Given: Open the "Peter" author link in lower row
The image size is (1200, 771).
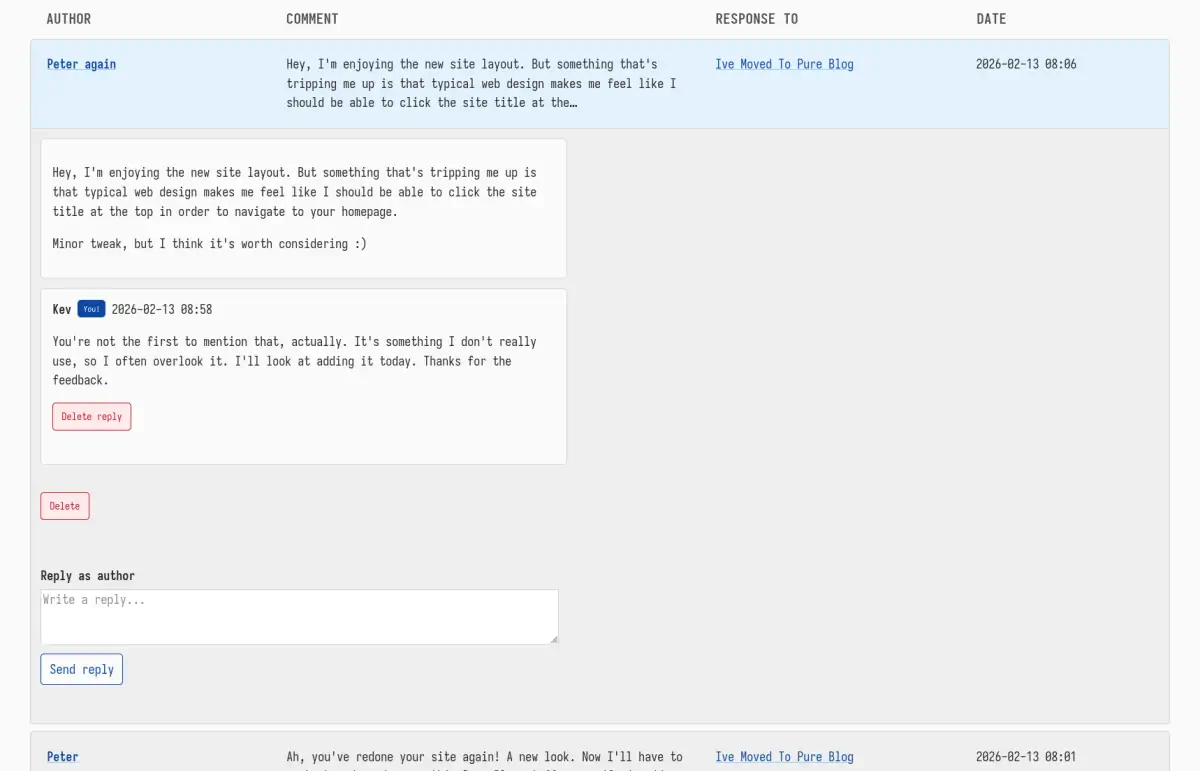Looking at the screenshot, I should pyautogui.click(x=62, y=757).
